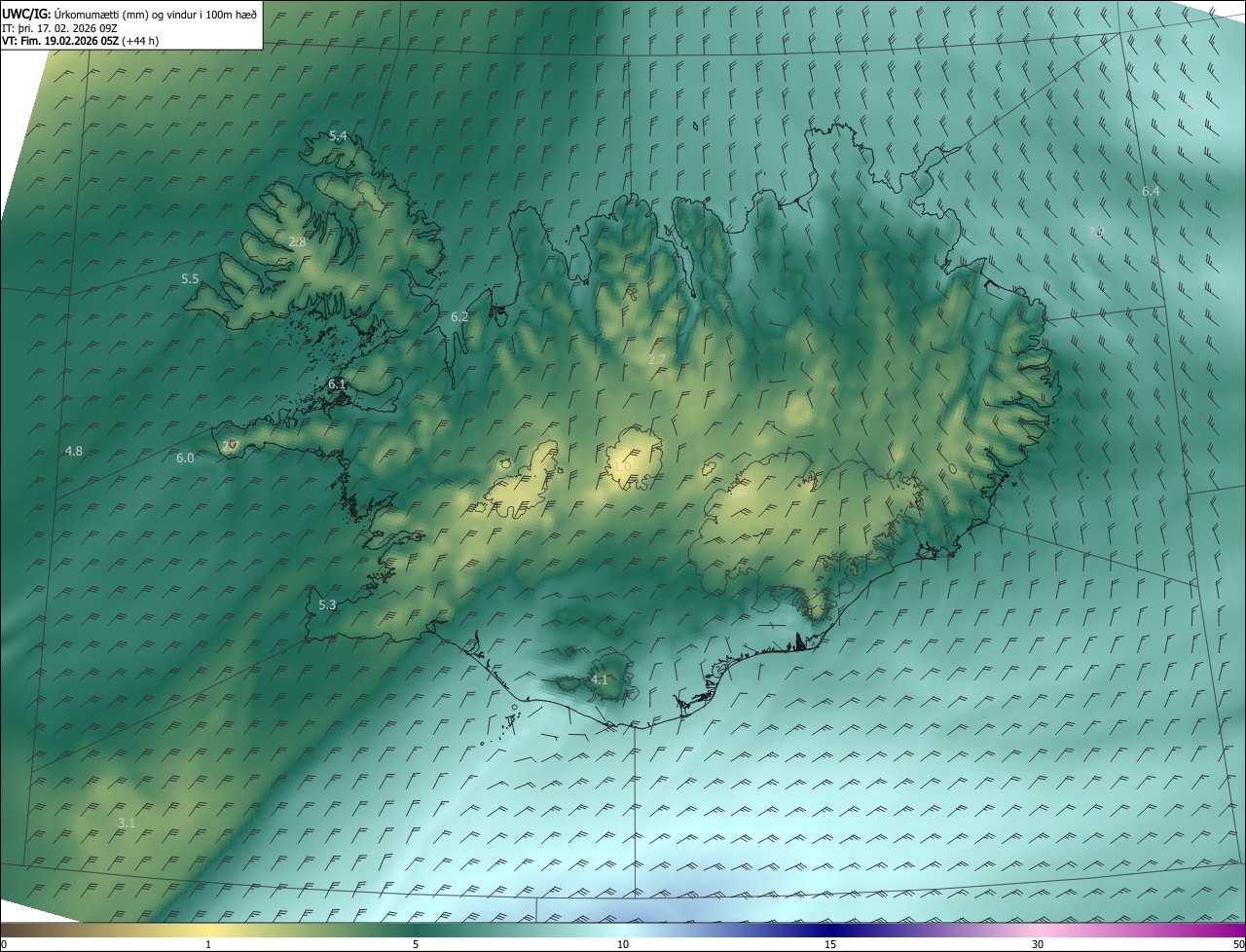
Task: Click the 3.1 value label on the map
Action: pyautogui.click(x=127, y=824)
